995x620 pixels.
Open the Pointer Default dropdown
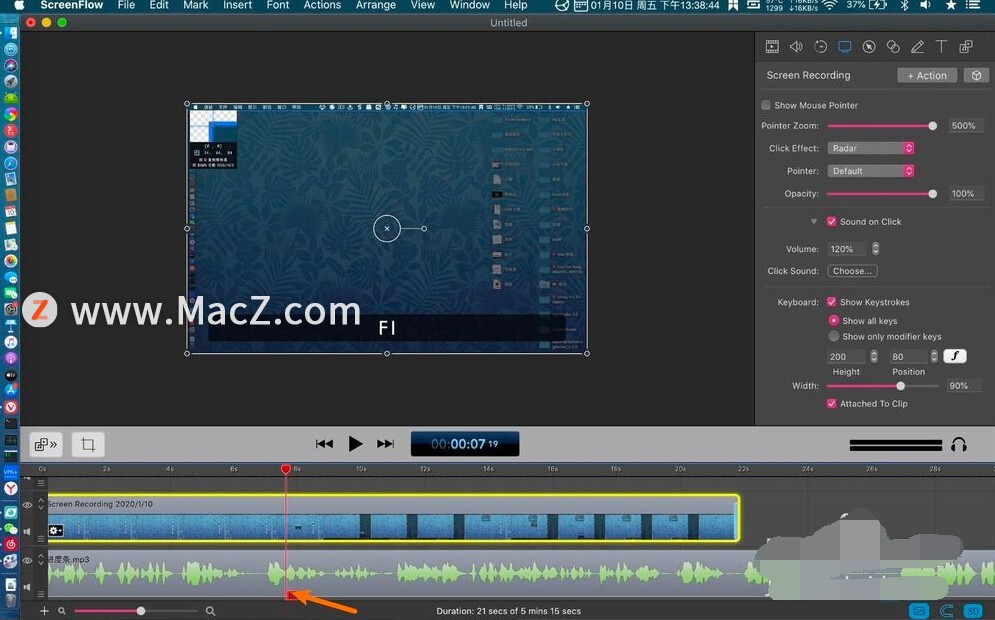(x=871, y=171)
